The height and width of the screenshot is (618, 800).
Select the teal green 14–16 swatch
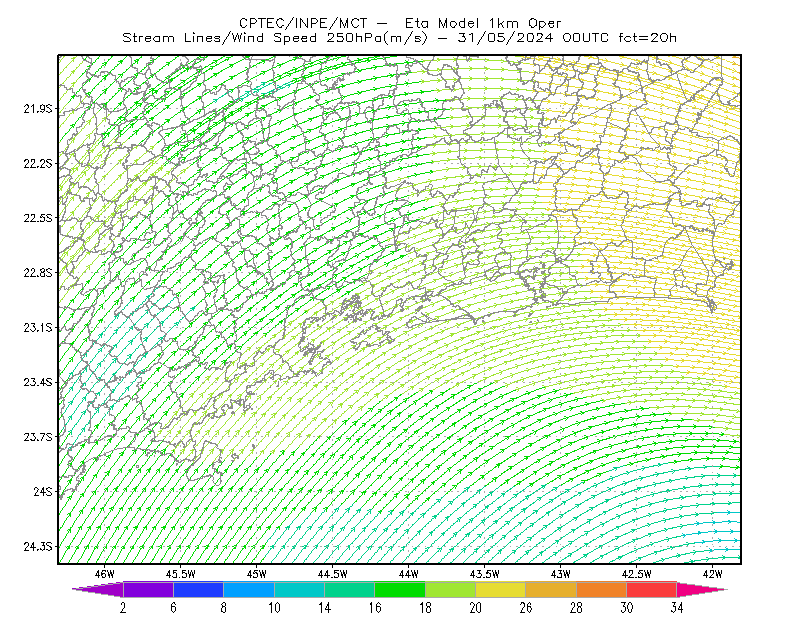pos(349,589)
